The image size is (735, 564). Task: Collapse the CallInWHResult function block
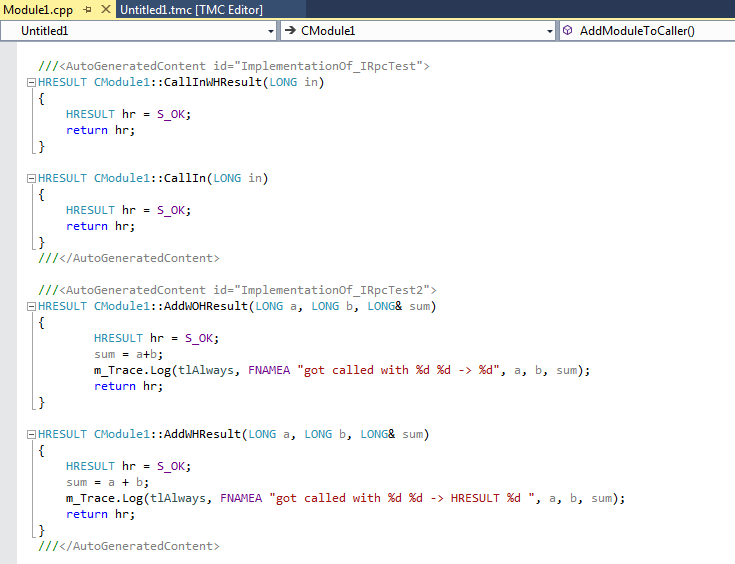tap(31, 83)
